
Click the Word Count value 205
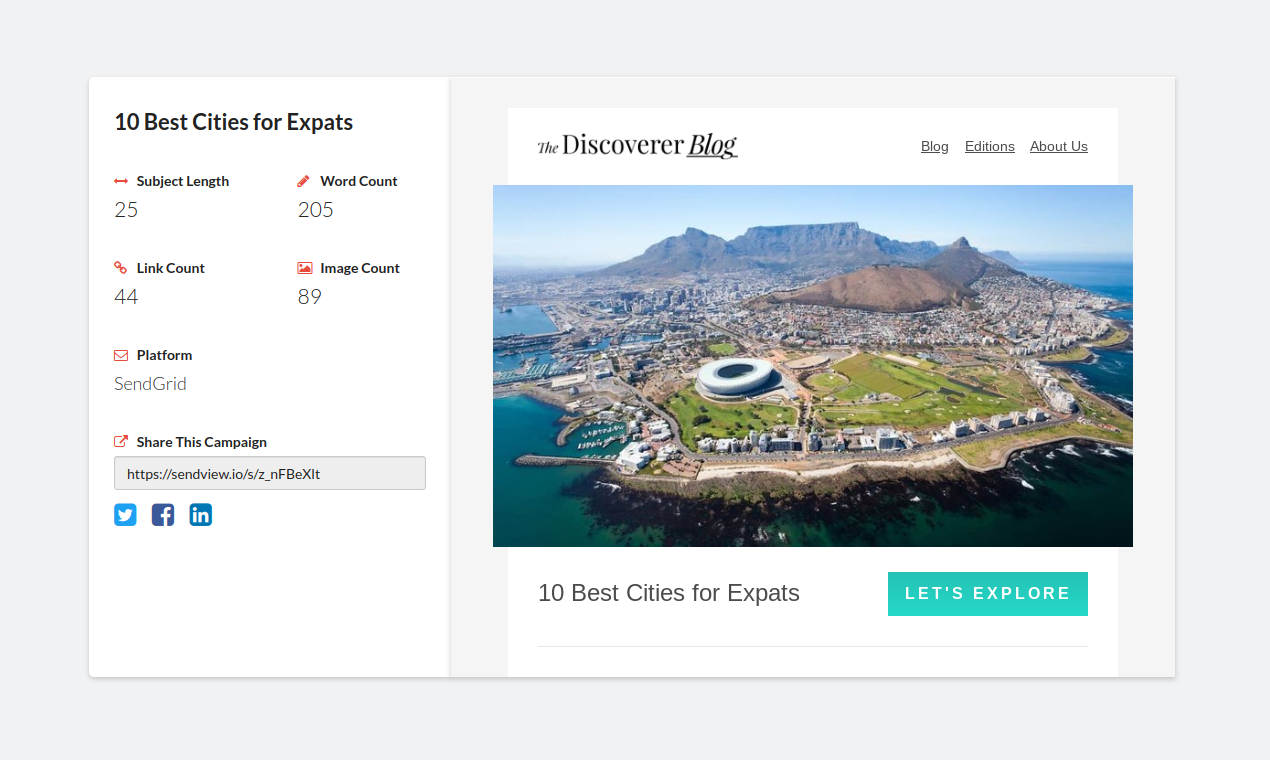(315, 210)
